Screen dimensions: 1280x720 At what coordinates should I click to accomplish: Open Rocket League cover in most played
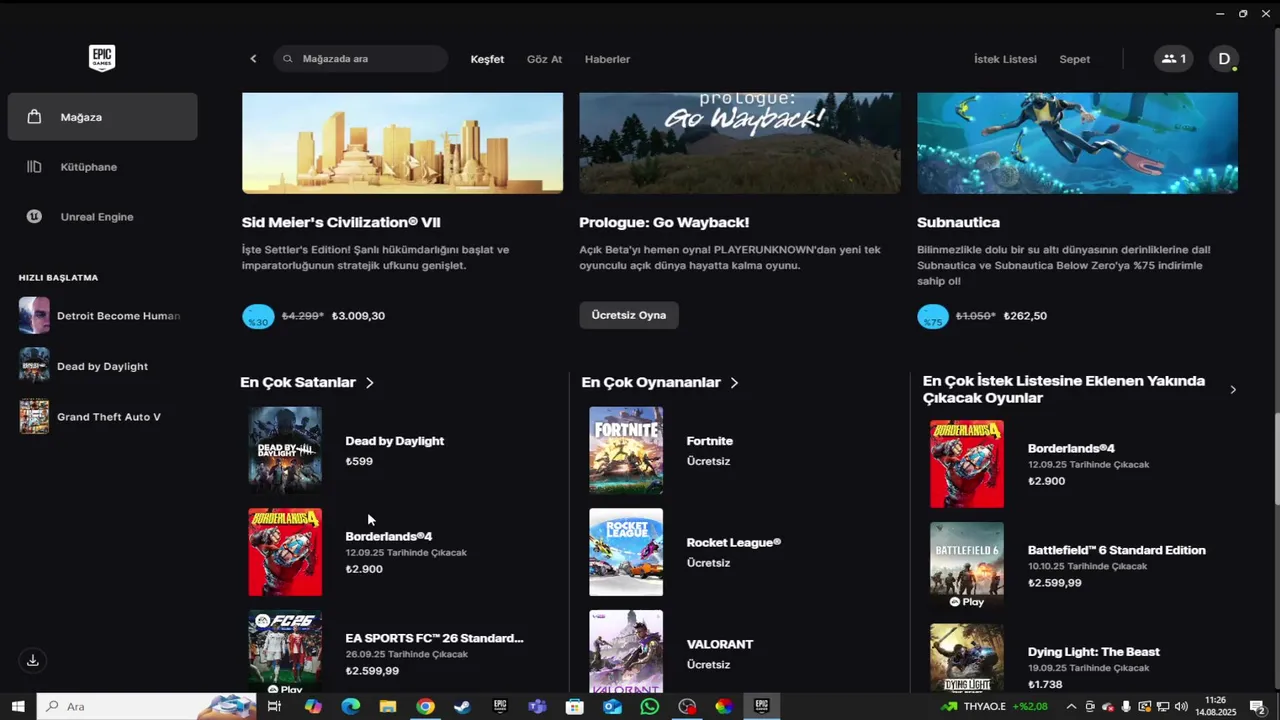click(x=626, y=552)
